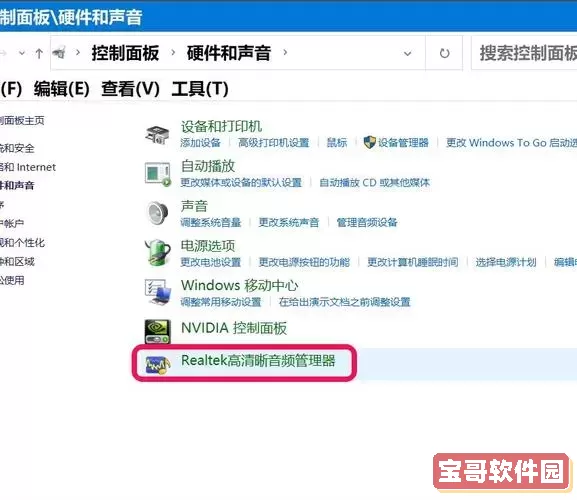Open the NVIDIA Control Panel icon

157,331
